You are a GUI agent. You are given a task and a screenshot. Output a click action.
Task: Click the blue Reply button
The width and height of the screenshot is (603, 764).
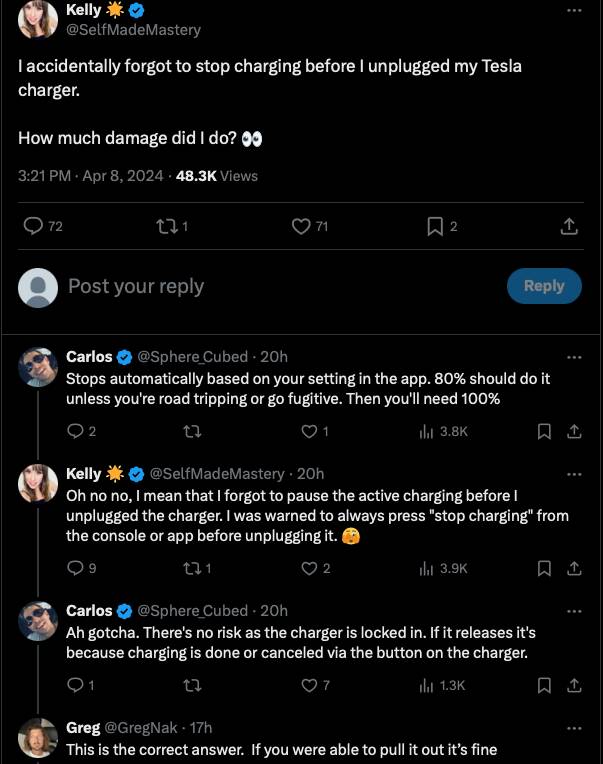click(x=543, y=286)
